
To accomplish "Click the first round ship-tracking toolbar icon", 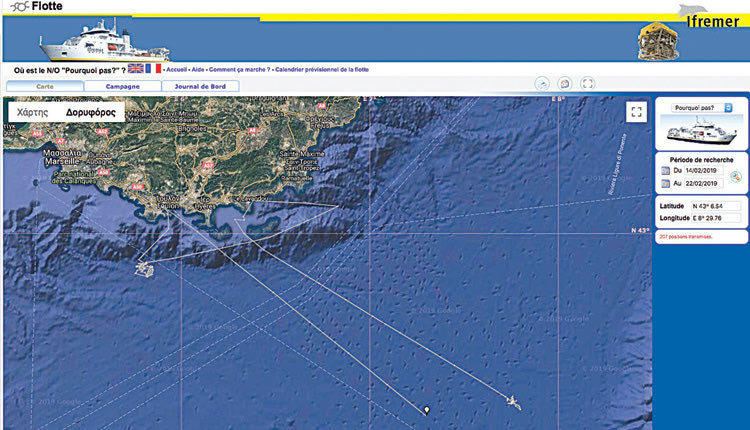I will pos(542,84).
